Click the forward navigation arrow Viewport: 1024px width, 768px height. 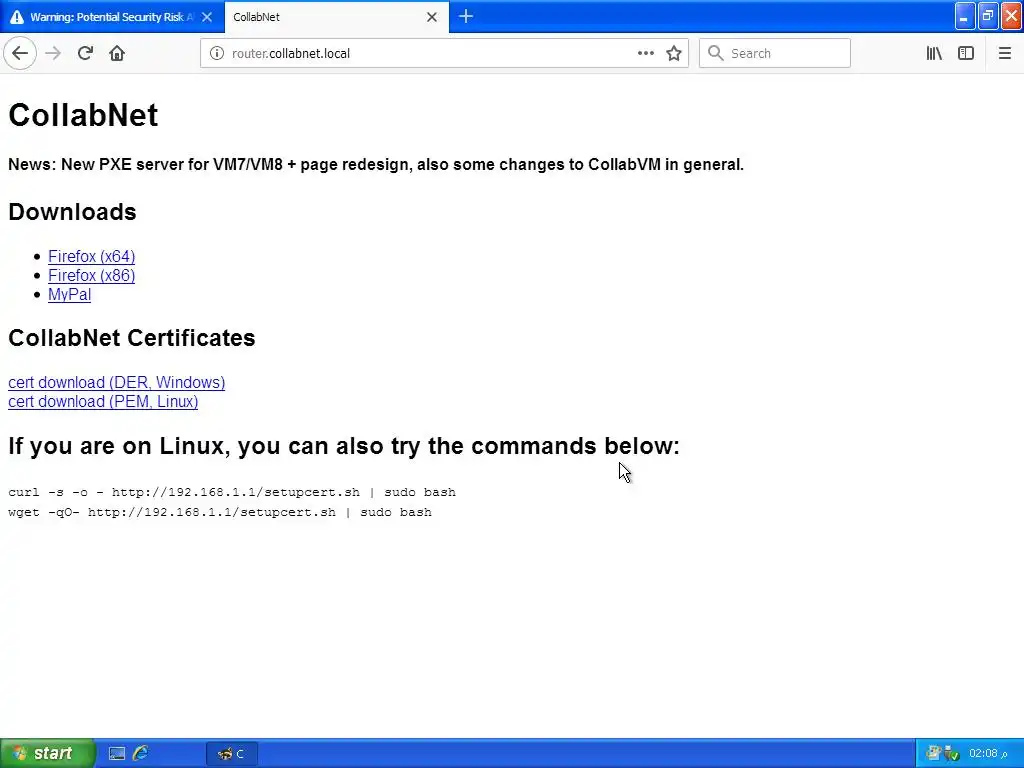click(x=53, y=53)
